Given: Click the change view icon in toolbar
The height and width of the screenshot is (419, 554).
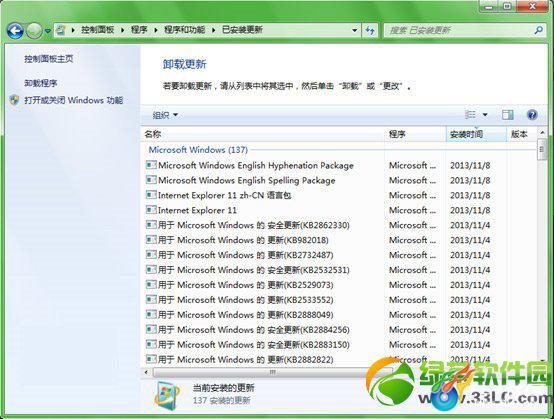Looking at the screenshot, I should coord(470,114).
